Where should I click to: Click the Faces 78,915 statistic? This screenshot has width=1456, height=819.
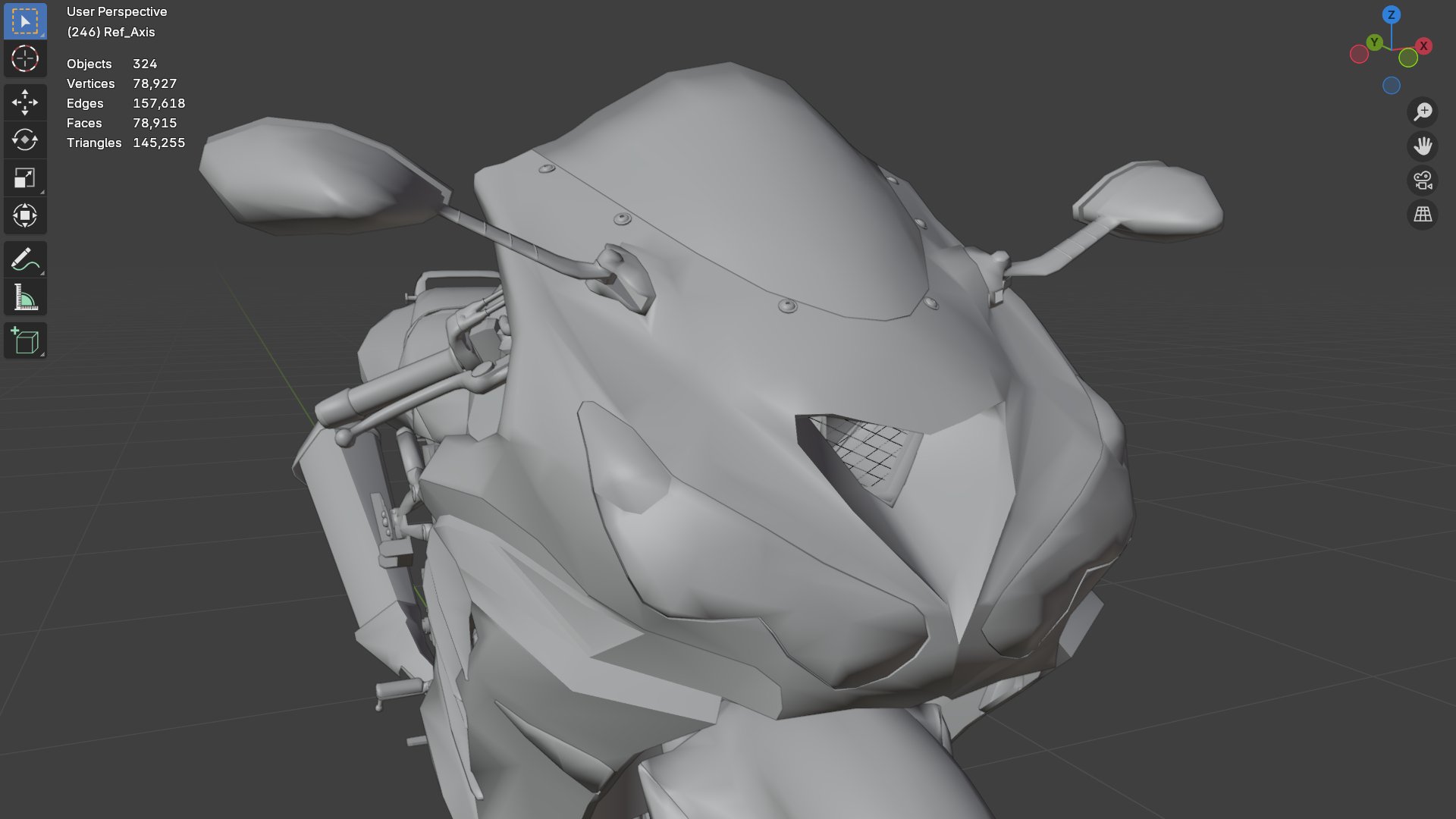pyautogui.click(x=121, y=123)
